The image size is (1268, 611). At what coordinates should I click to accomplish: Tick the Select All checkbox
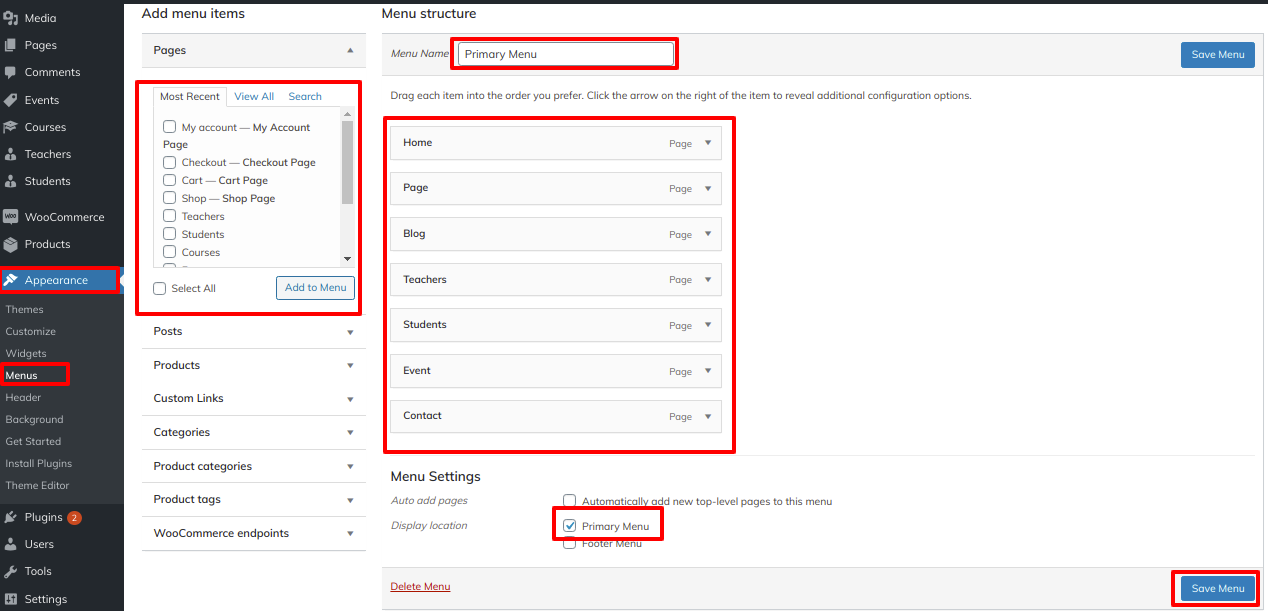tap(160, 288)
